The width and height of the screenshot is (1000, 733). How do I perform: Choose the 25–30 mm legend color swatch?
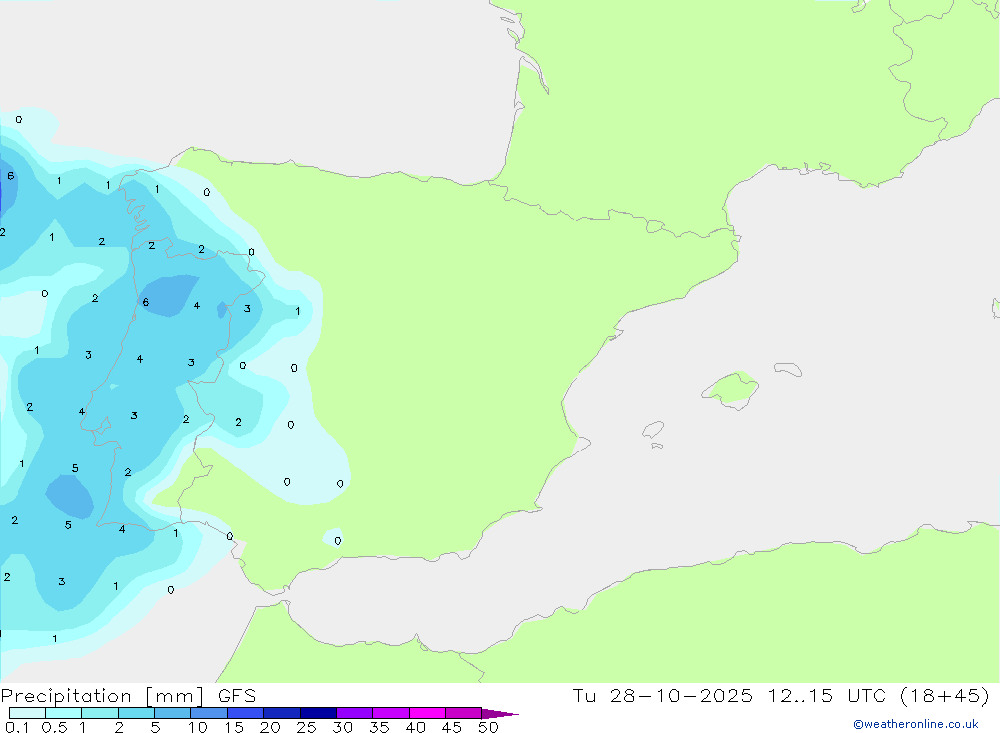[318, 713]
